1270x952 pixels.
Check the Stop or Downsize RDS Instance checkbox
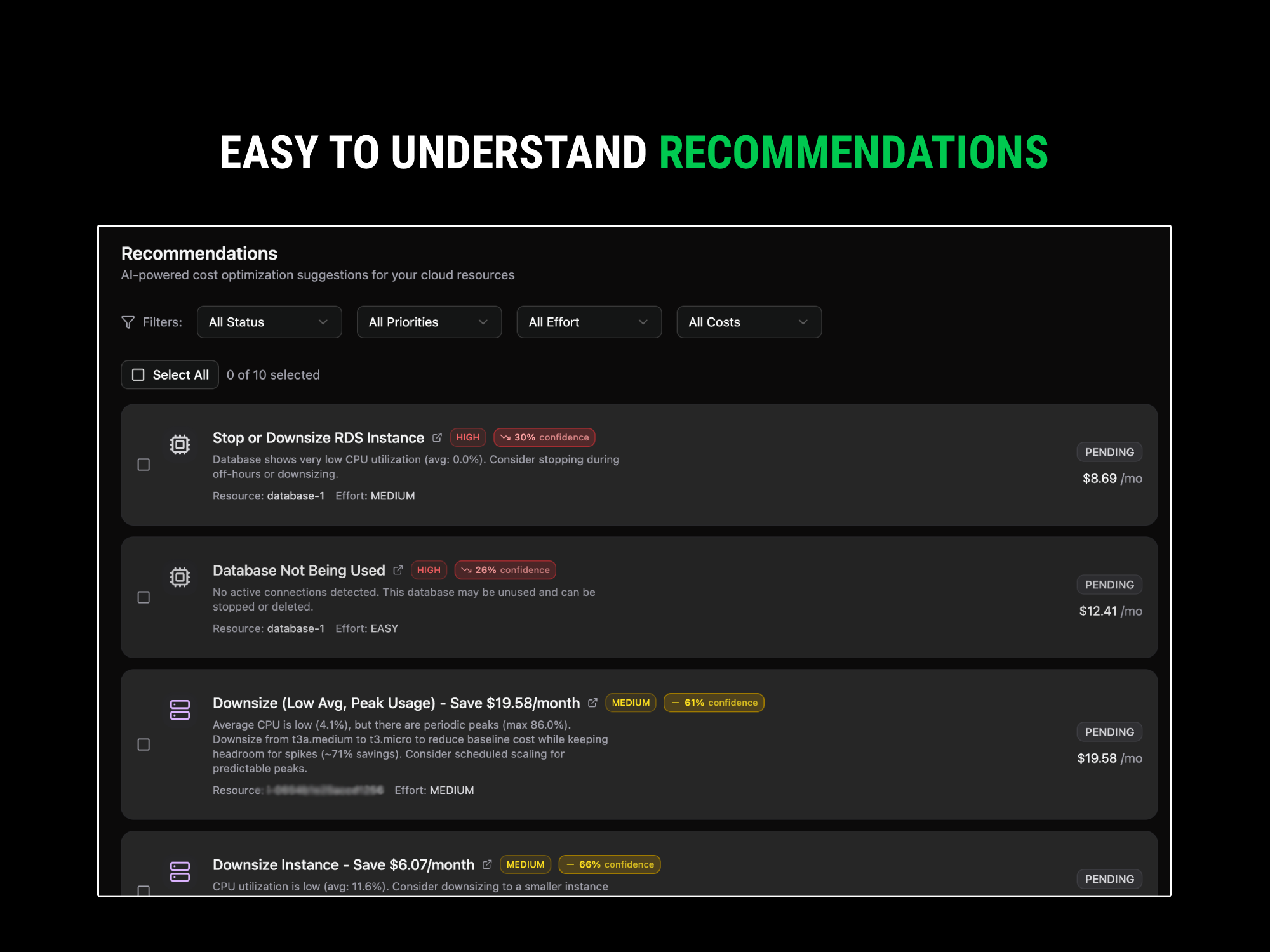(144, 465)
